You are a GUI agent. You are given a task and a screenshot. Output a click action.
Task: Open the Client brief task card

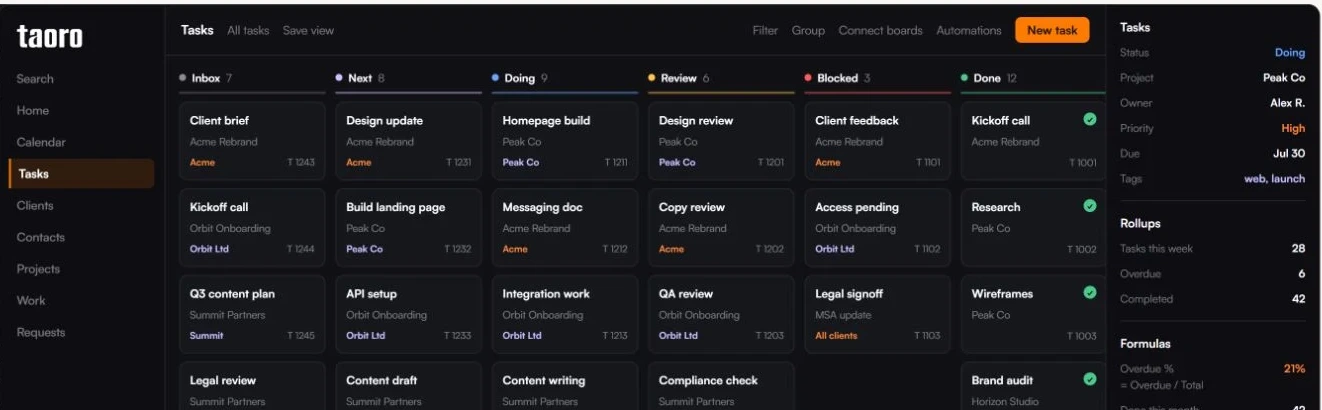[252, 141]
